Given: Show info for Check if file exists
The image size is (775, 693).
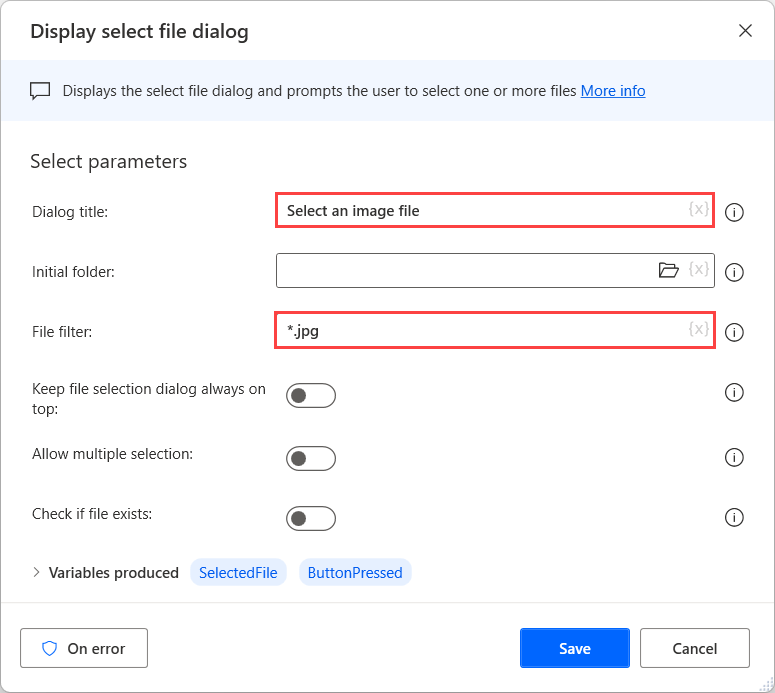Looking at the screenshot, I should point(734,517).
